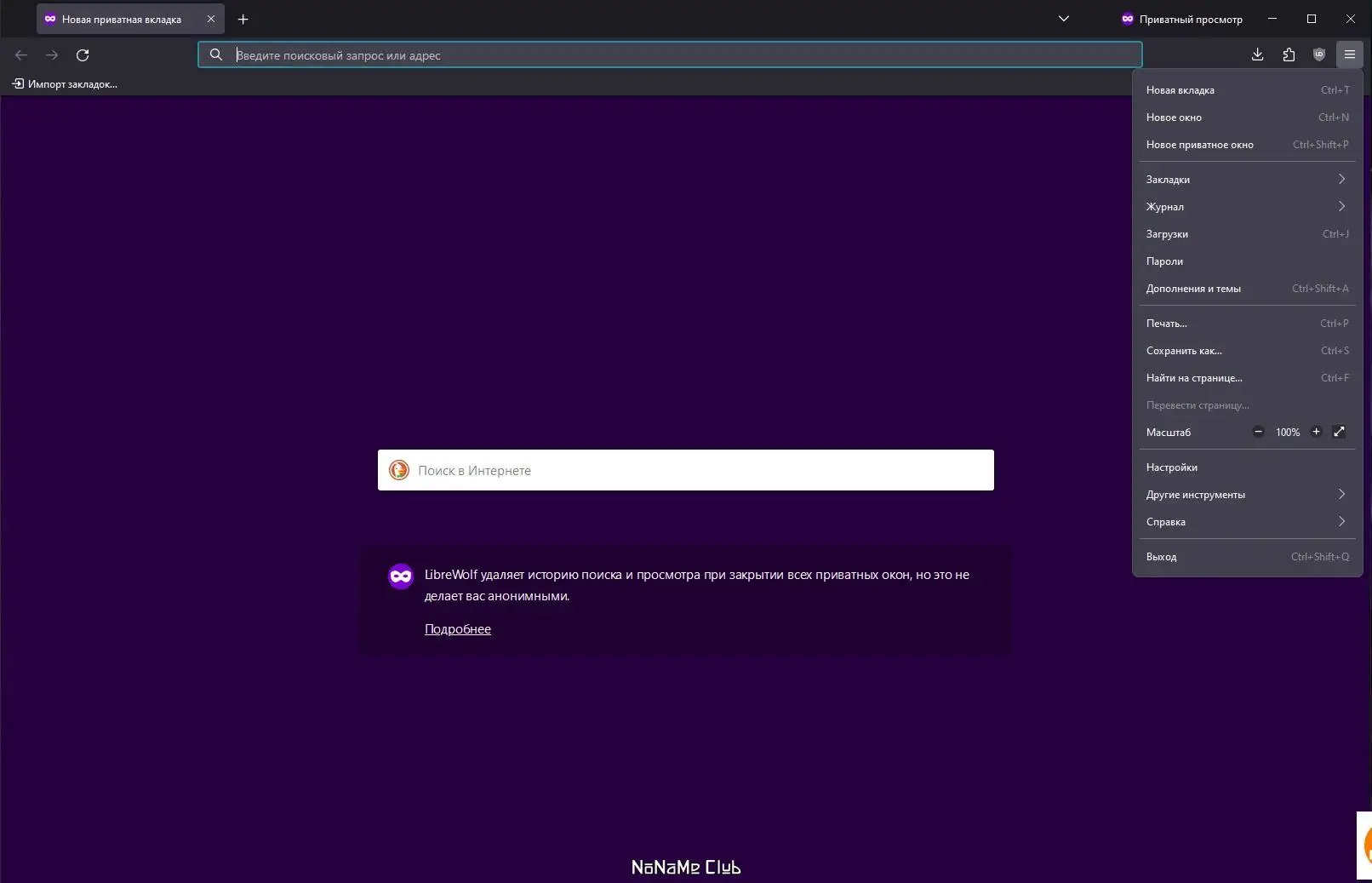Open 'Новое приватное окно' menu entry
This screenshot has width=1372, height=883.
click(x=1247, y=145)
